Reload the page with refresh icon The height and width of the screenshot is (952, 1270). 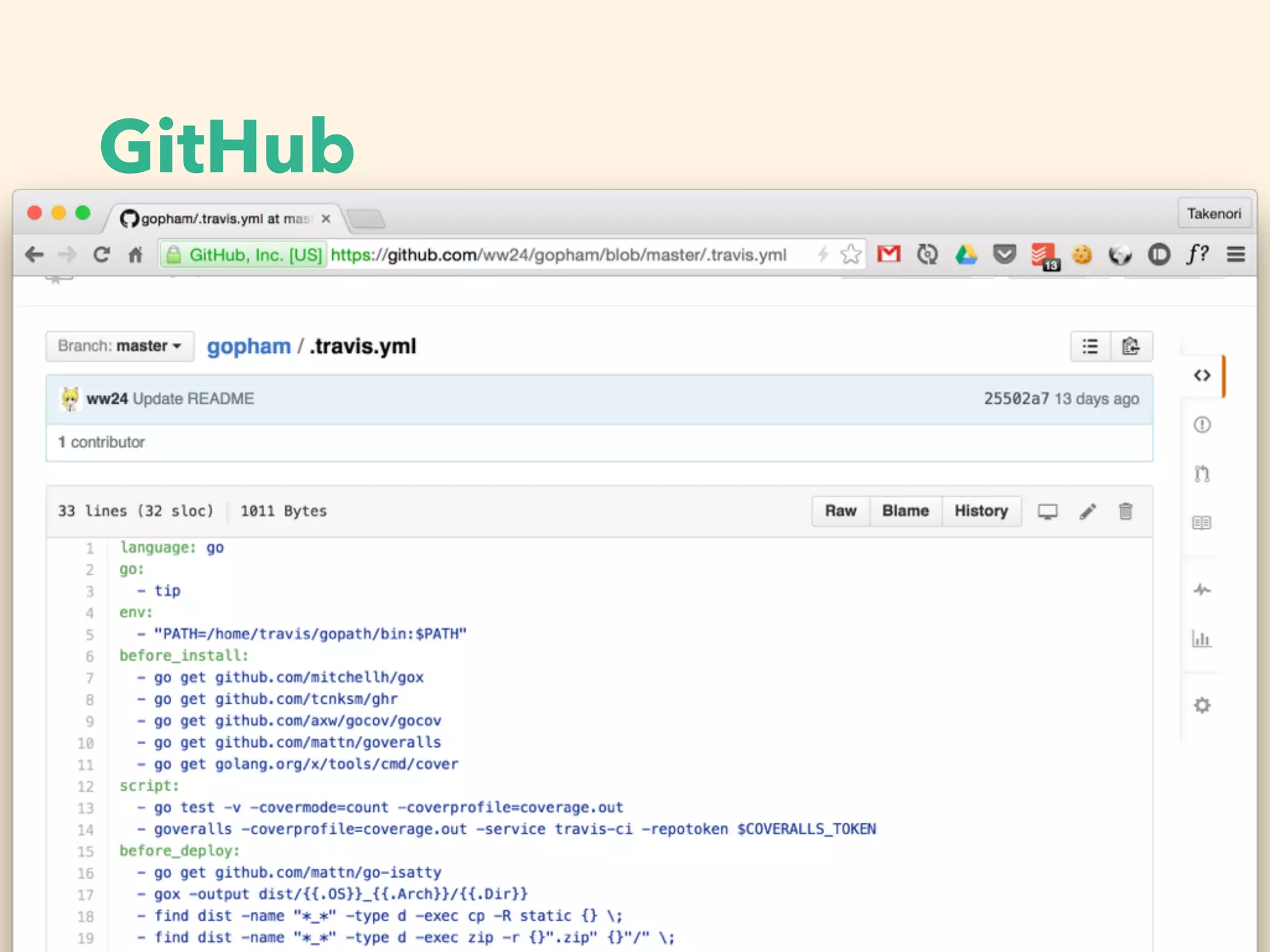102,255
